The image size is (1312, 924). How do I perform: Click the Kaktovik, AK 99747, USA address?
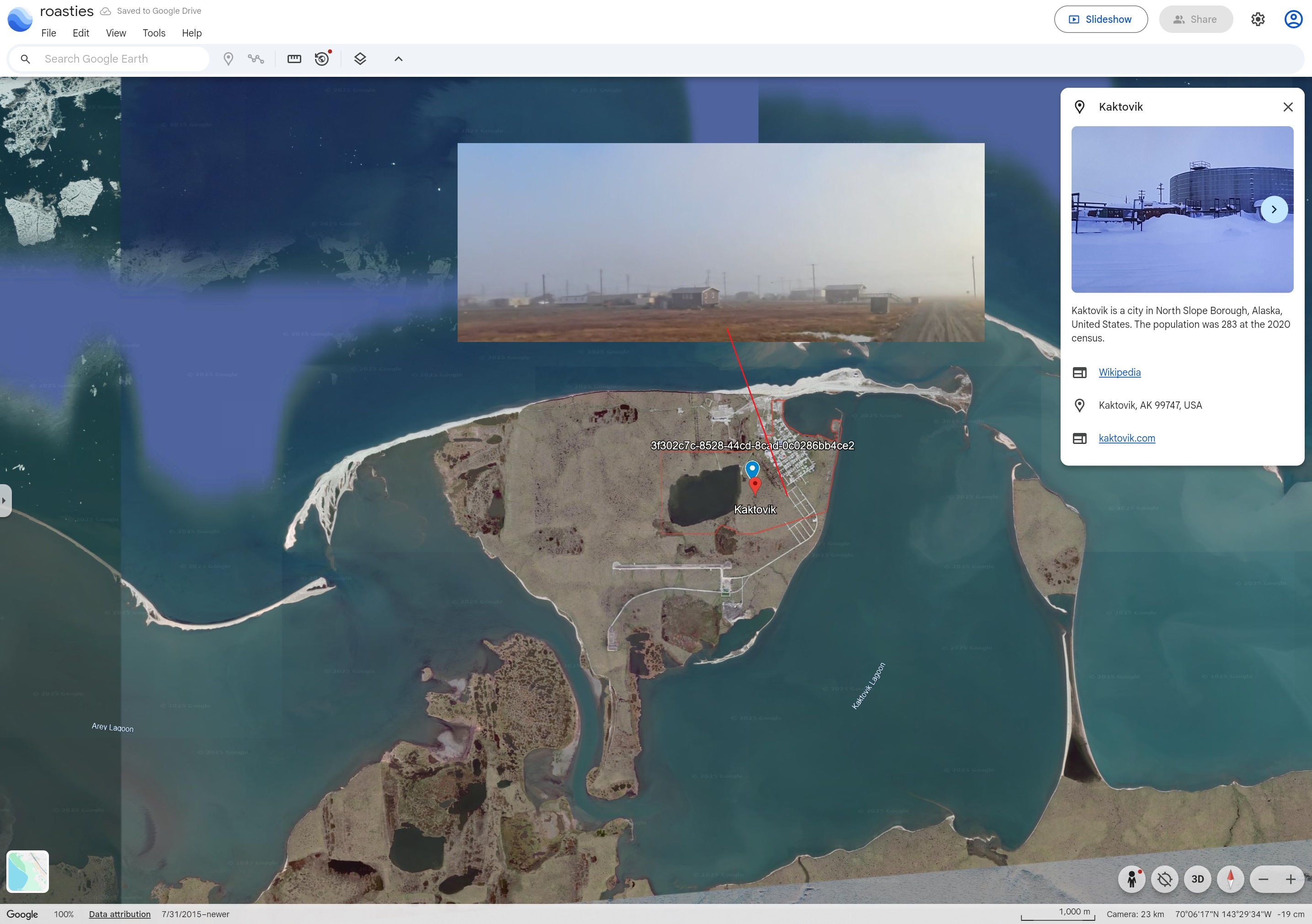pos(1150,405)
